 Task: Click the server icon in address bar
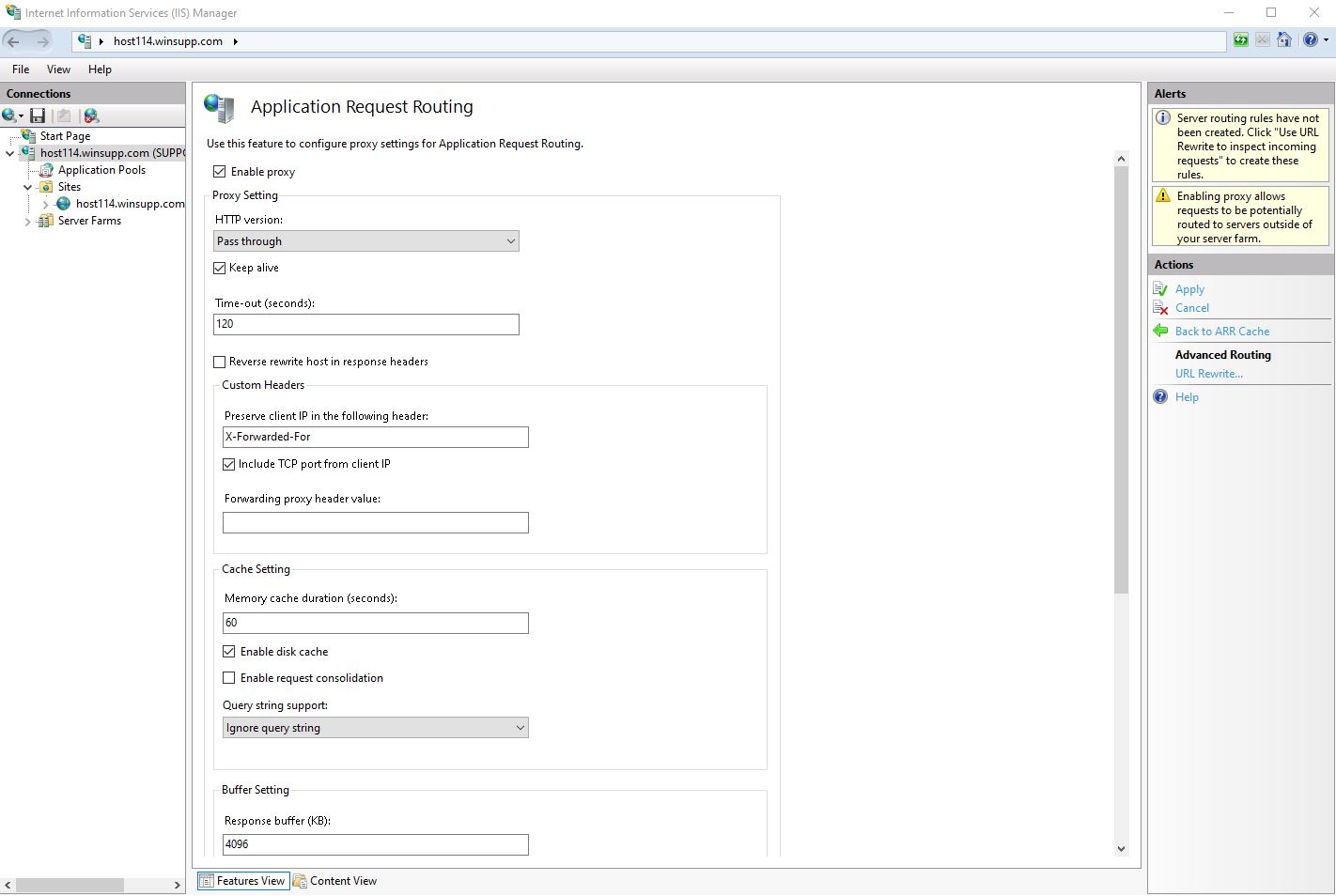click(x=85, y=41)
